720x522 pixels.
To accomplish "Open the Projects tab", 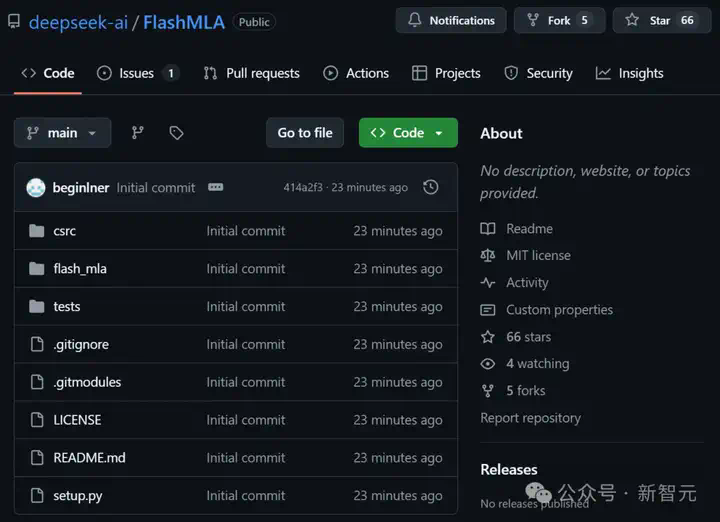I will 446,73.
